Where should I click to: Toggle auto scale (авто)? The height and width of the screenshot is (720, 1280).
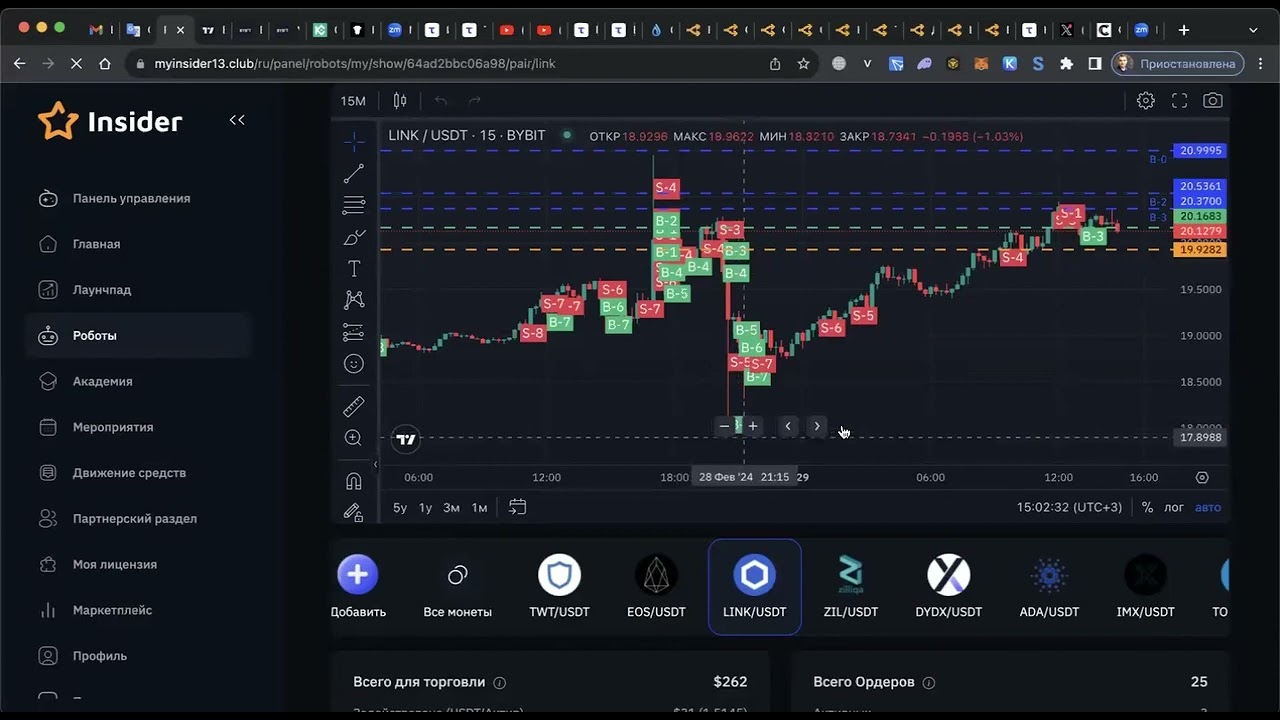(1208, 508)
